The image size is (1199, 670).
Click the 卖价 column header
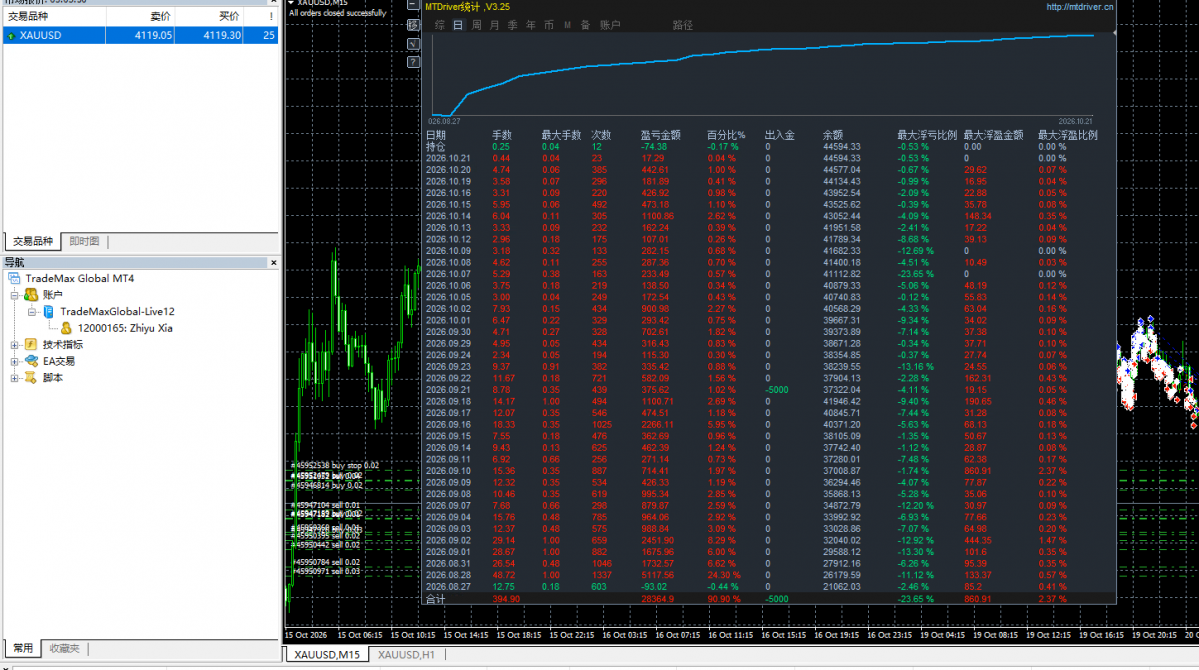point(140,16)
